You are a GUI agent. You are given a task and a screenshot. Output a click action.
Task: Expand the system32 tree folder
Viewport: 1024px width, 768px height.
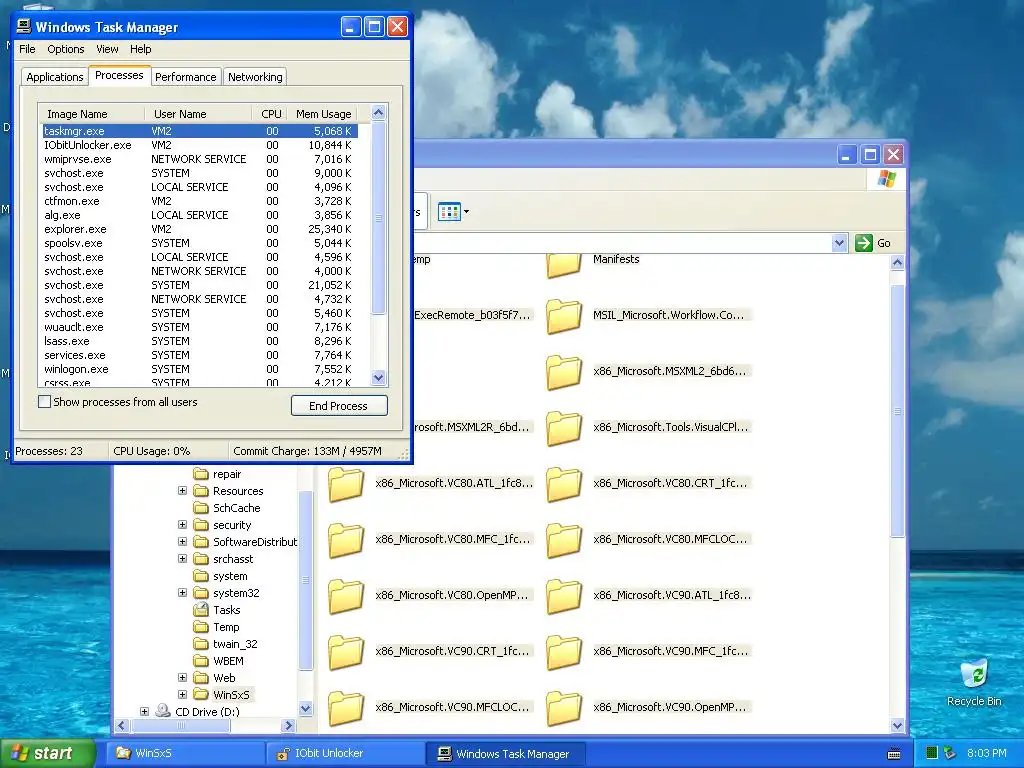tap(183, 592)
